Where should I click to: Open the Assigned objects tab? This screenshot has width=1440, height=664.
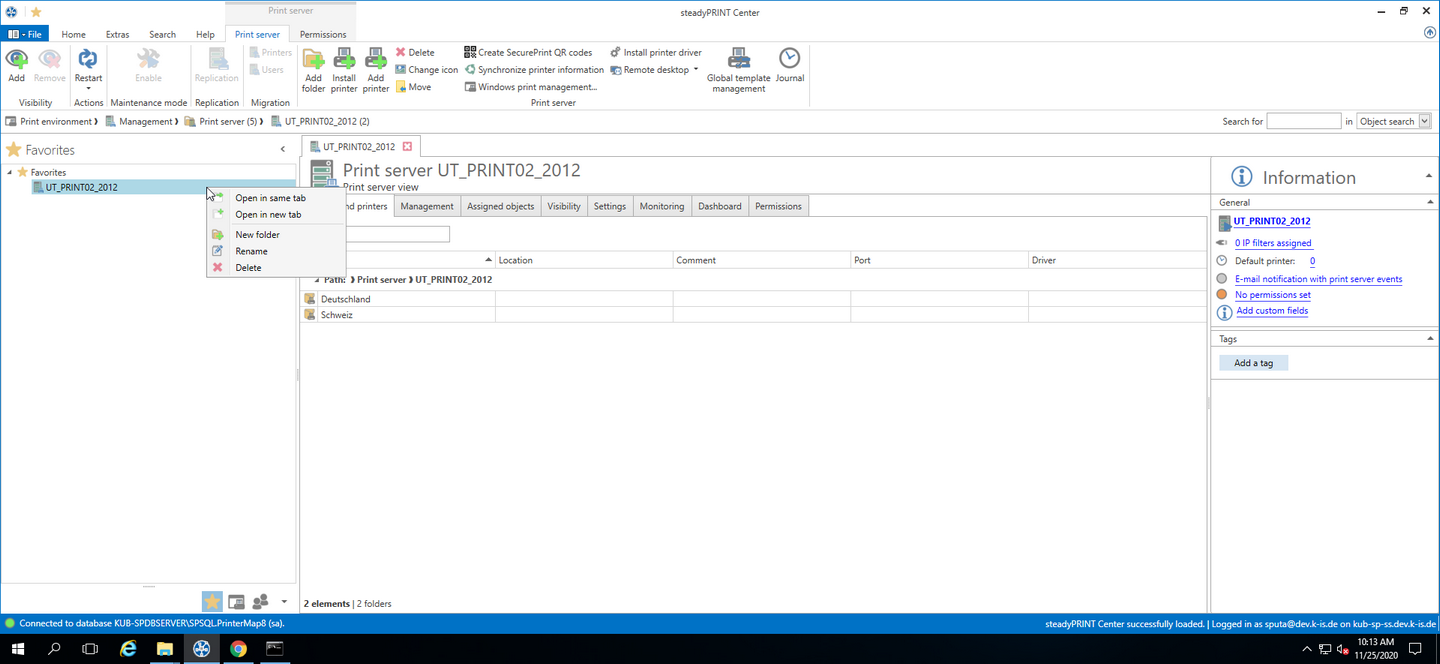(500, 206)
